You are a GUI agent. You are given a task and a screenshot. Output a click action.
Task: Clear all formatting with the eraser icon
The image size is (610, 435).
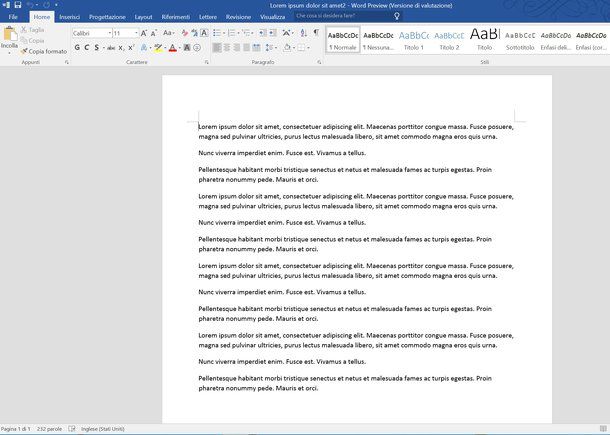point(184,33)
